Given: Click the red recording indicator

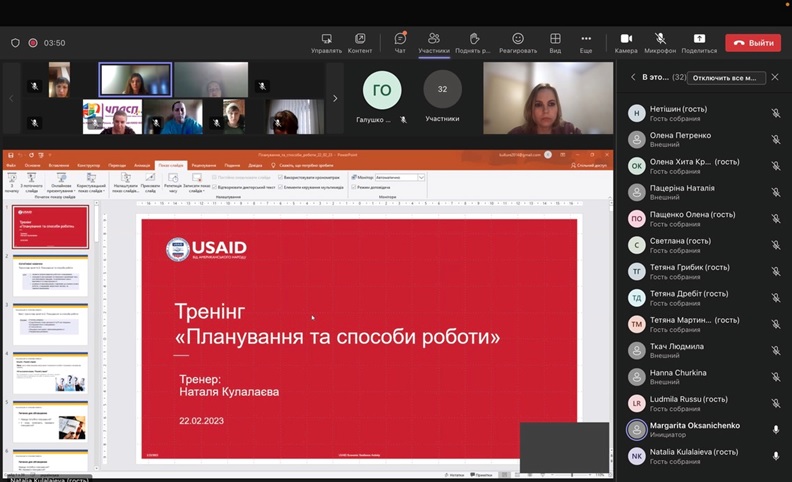Looking at the screenshot, I should pos(33,43).
